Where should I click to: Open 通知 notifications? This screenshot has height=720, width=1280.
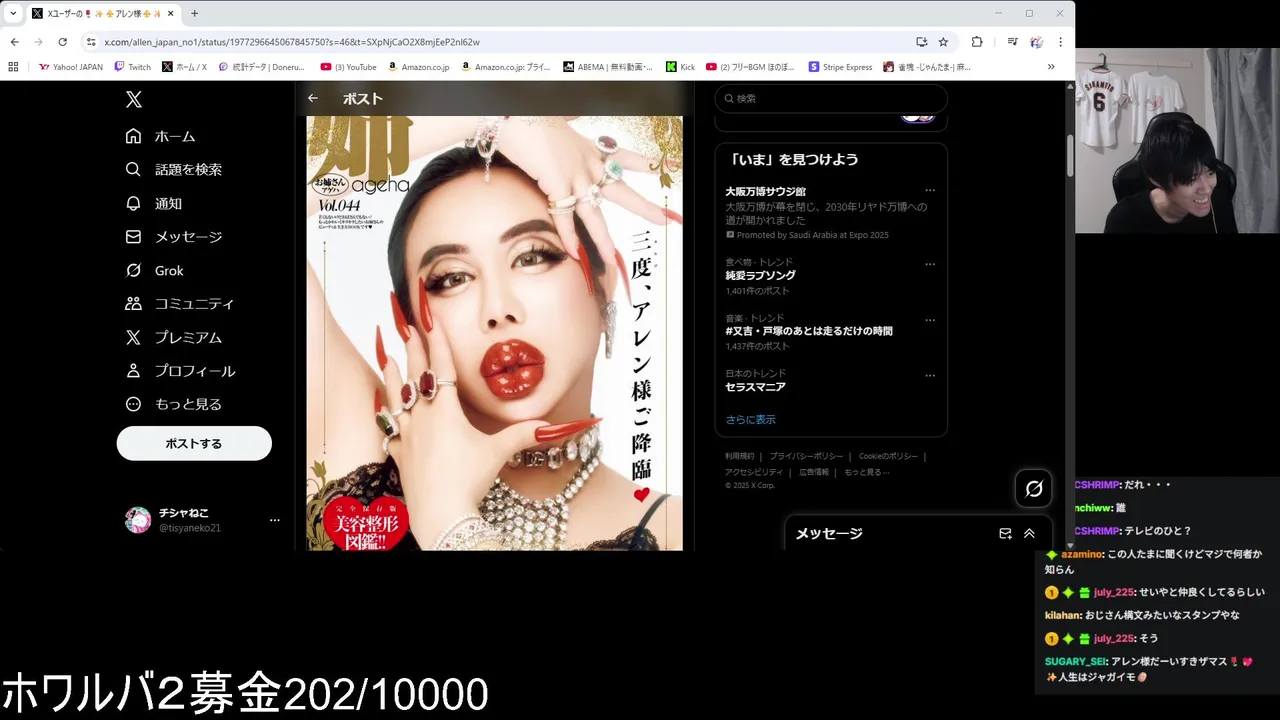[153, 203]
